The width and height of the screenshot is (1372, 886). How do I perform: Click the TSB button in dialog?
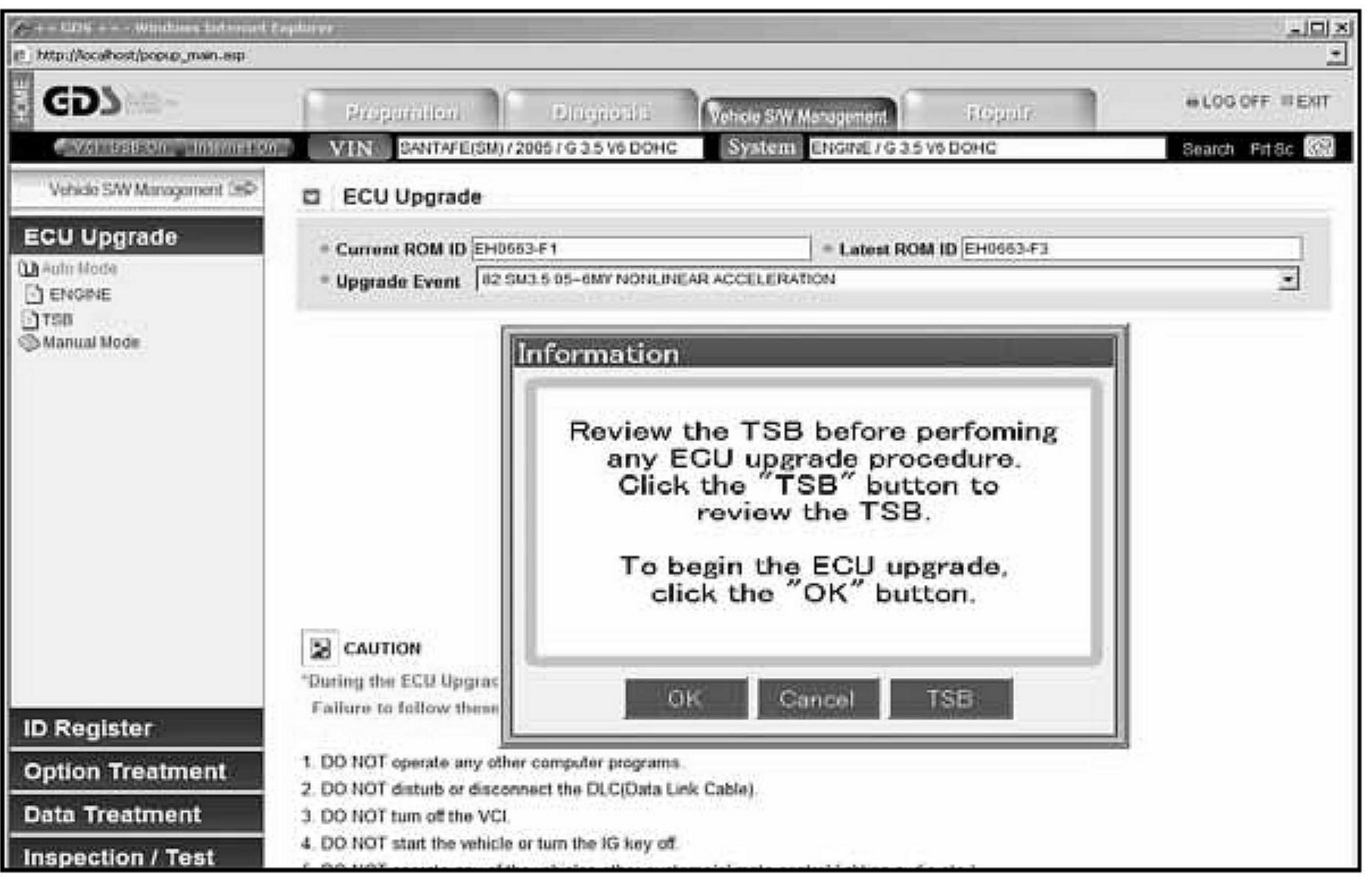pos(950,698)
